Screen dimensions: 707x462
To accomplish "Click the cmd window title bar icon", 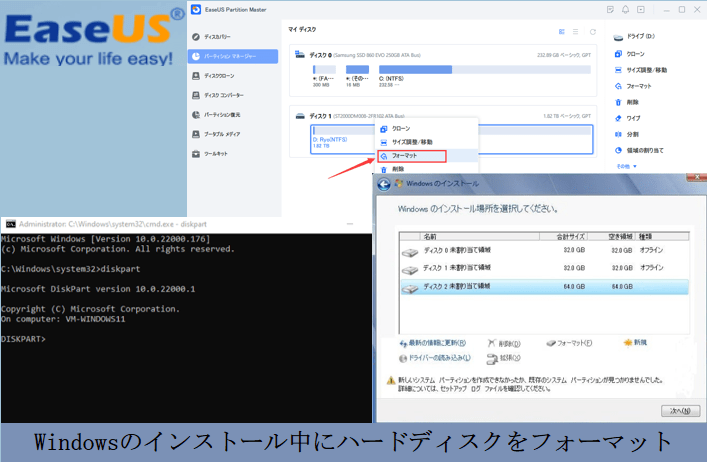I will [10, 224].
